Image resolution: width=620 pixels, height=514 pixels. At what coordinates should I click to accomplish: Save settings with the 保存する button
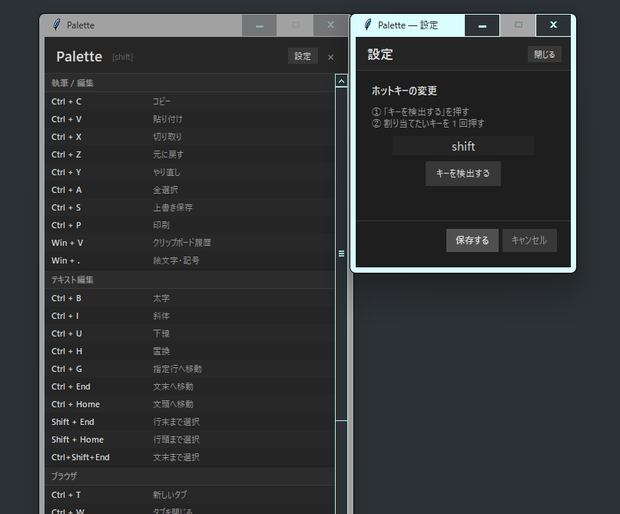coord(472,240)
